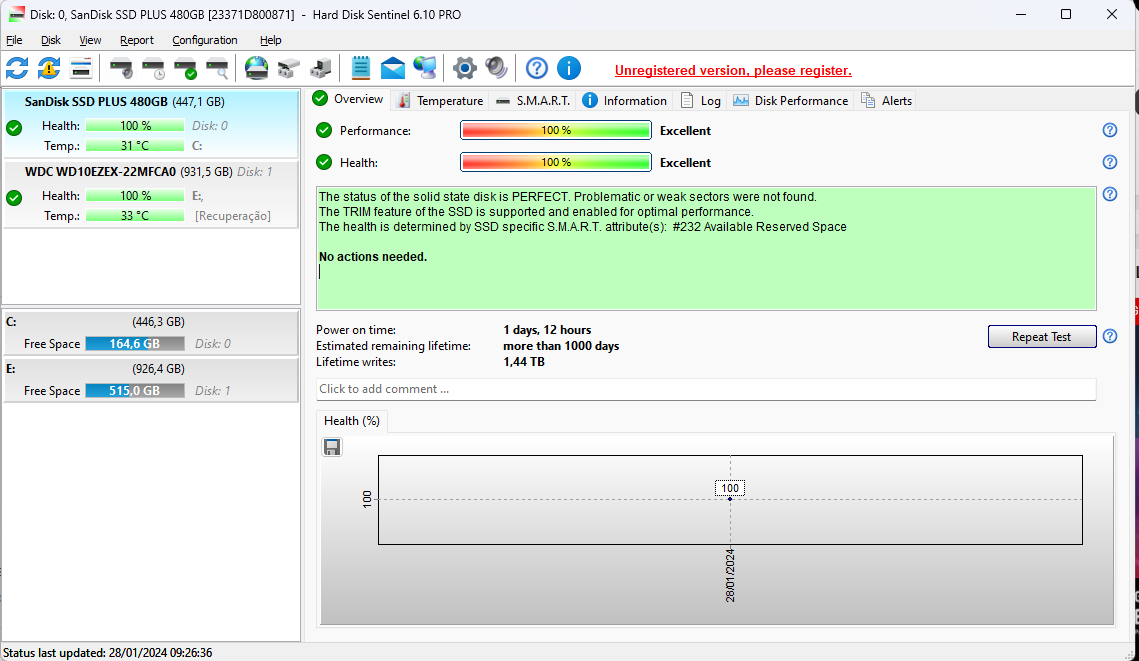Click the Performance 100 % gradient bar
The image size is (1139, 661).
[556, 131]
